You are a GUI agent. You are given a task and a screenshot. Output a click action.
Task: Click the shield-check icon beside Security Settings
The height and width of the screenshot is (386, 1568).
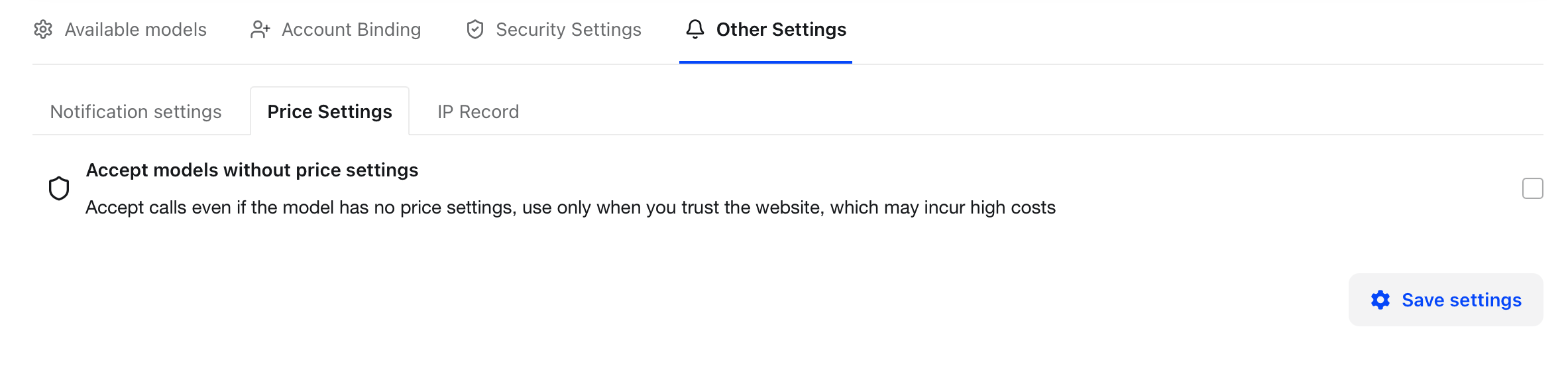[x=475, y=29]
